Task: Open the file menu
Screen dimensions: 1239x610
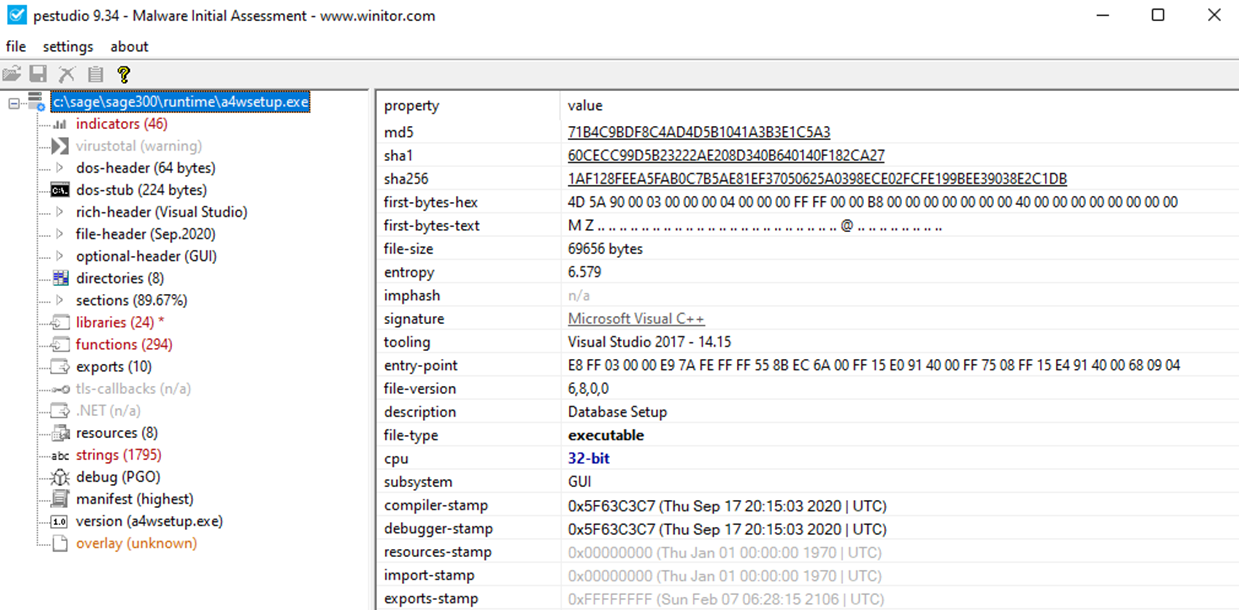Action: tap(16, 46)
